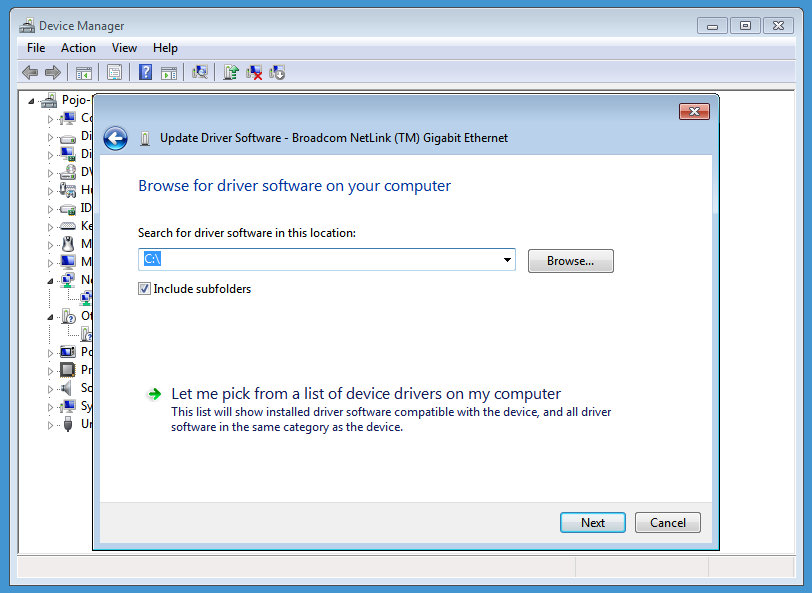The height and width of the screenshot is (593, 812).
Task: Click the Forward arrow in Device Manager toolbar
Action: tap(53, 73)
